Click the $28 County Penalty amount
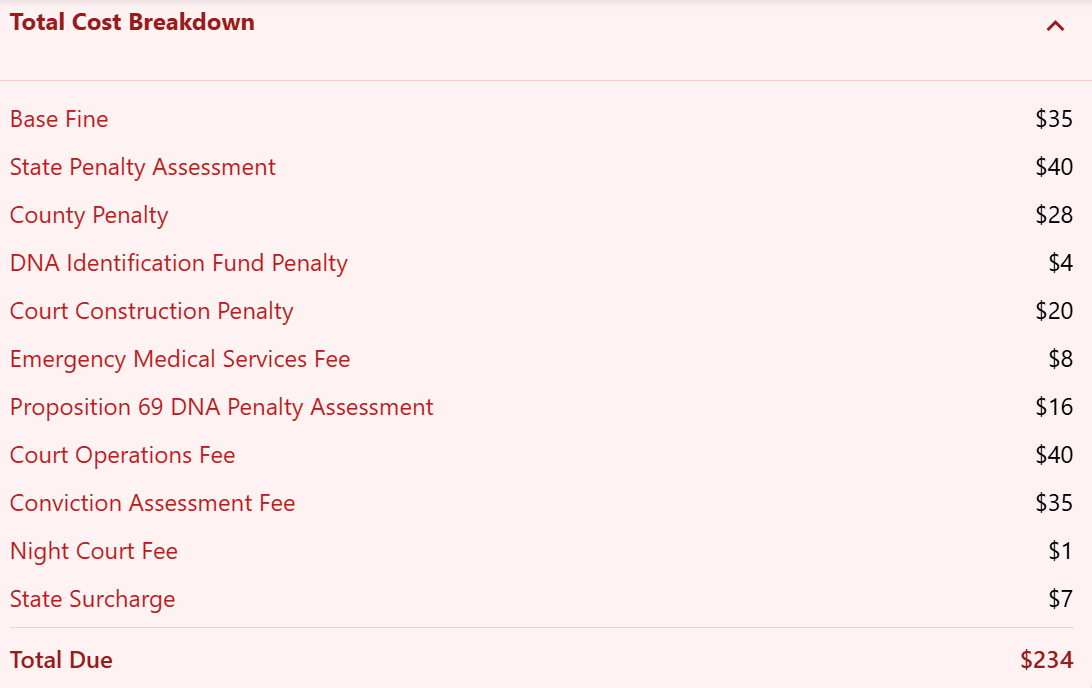Screen dimensions: 1092x688 [1054, 215]
